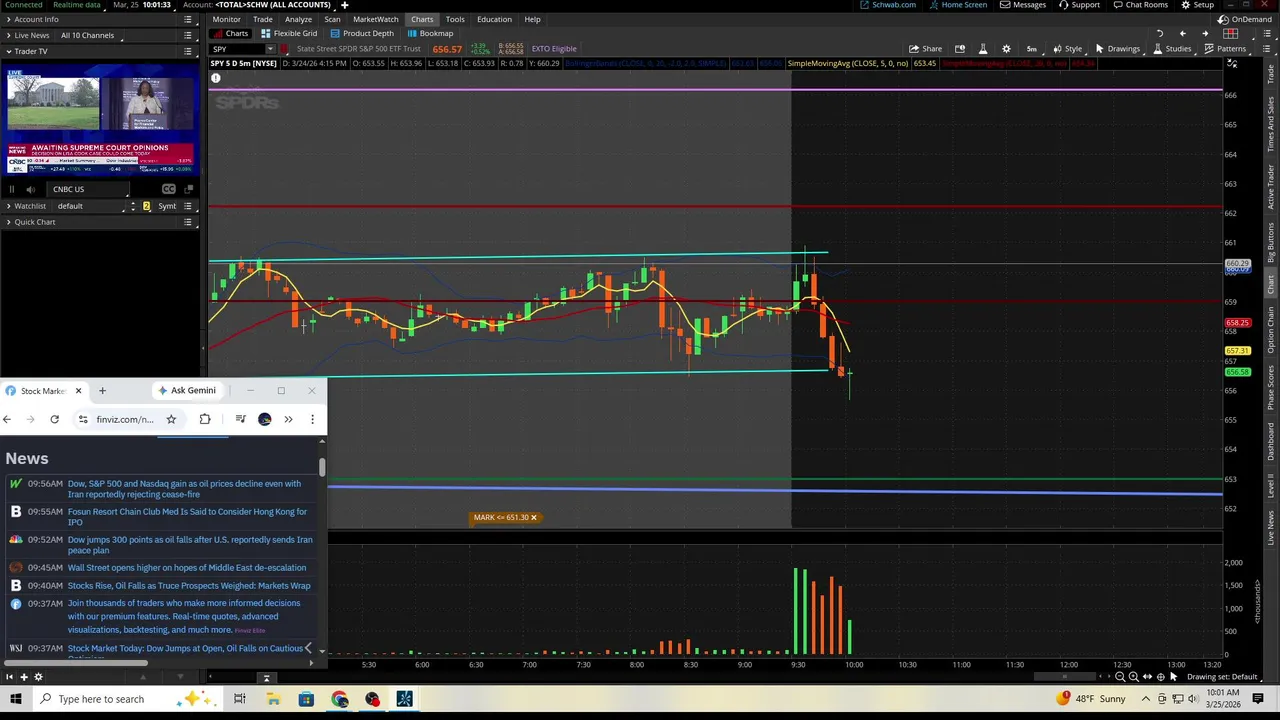Click the flask Edit studies icon beside Share
1280x720 pixels.
982,49
